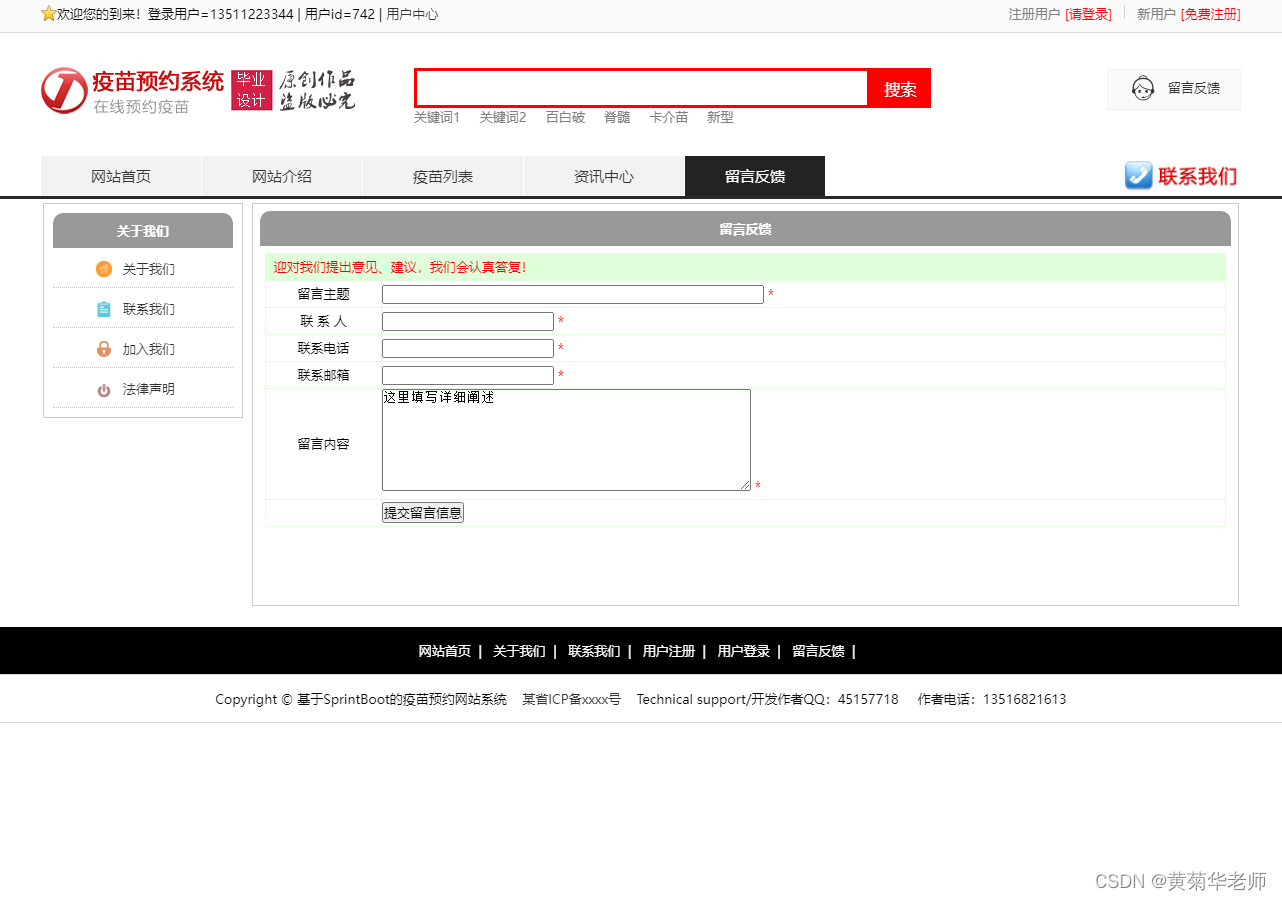Image resolution: width=1282 pixels, height=901 pixels.
Task: Focus the main search input box
Action: pyautogui.click(x=642, y=88)
